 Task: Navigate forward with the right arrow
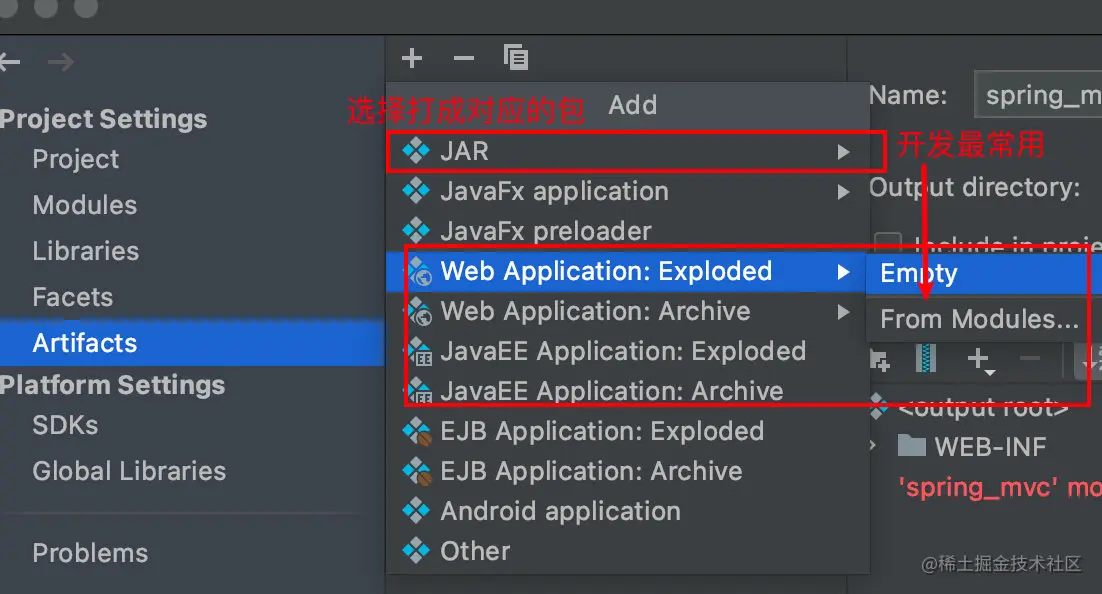60,62
